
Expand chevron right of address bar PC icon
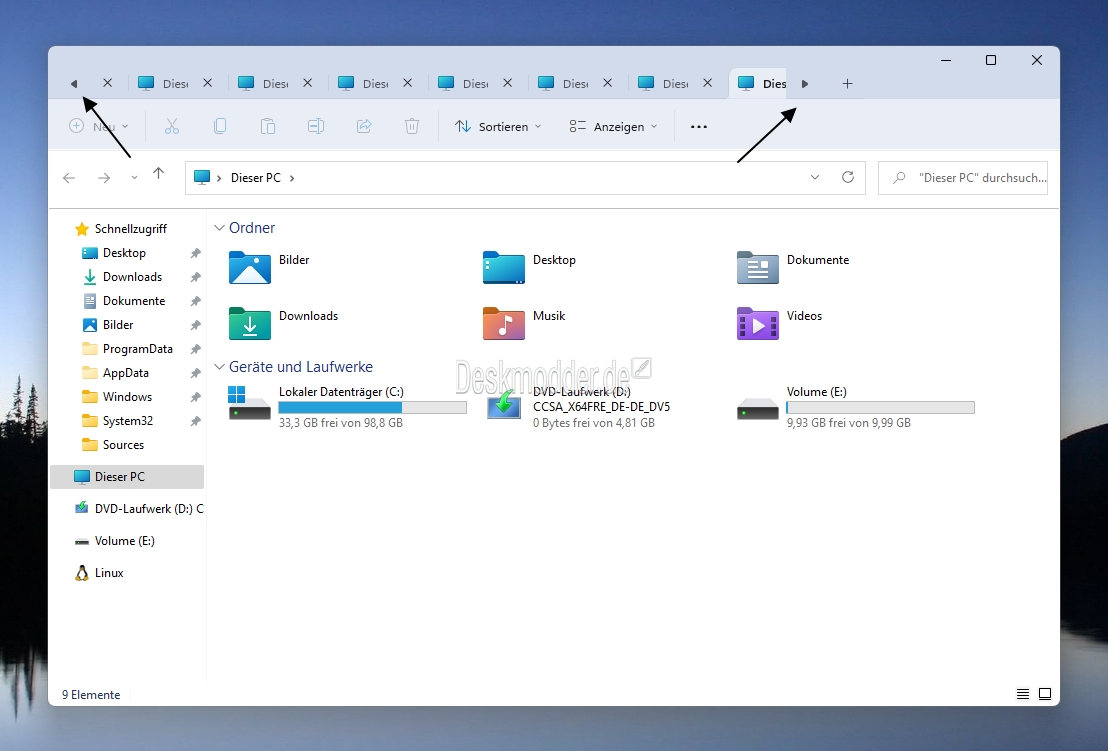[x=219, y=178]
